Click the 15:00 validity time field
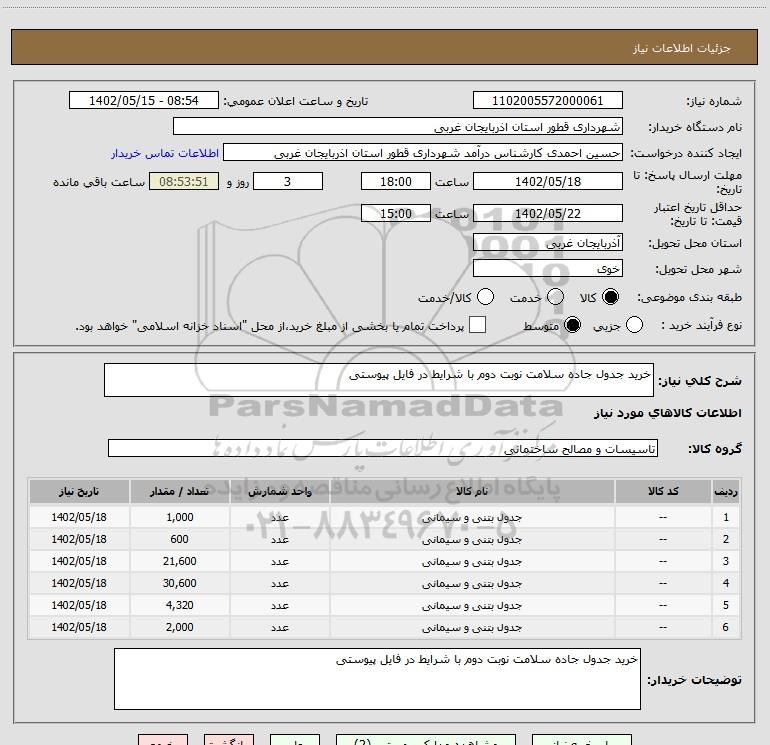Viewport: 770px width, 745px height. point(396,213)
